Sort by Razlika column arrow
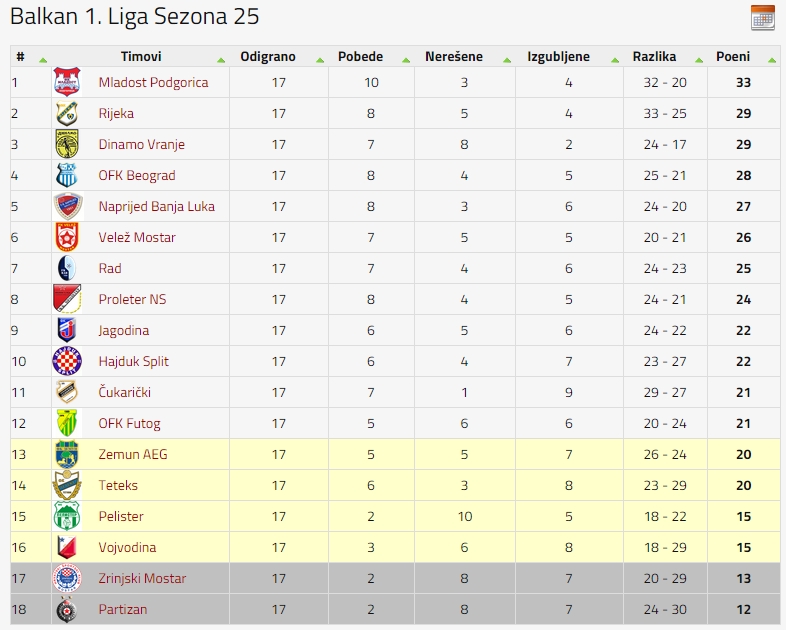The image size is (786, 630). coord(699,60)
